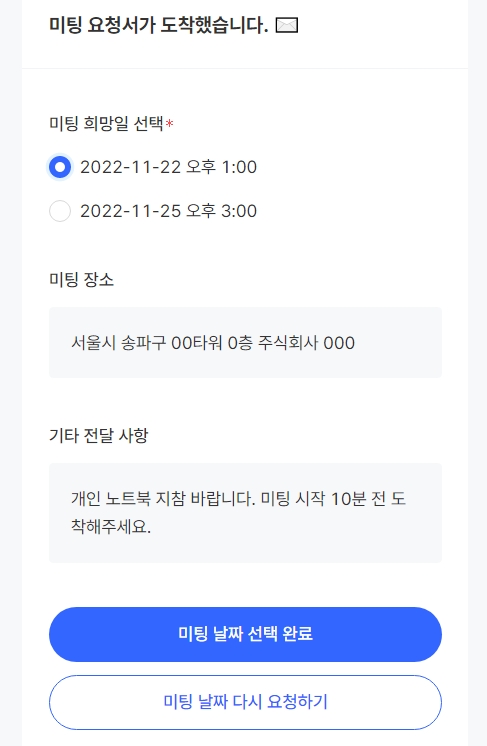Viewport: 487px width, 746px height.
Task: Click the 2022-11-22 오후 1:00 date label text
Action: tap(168, 167)
